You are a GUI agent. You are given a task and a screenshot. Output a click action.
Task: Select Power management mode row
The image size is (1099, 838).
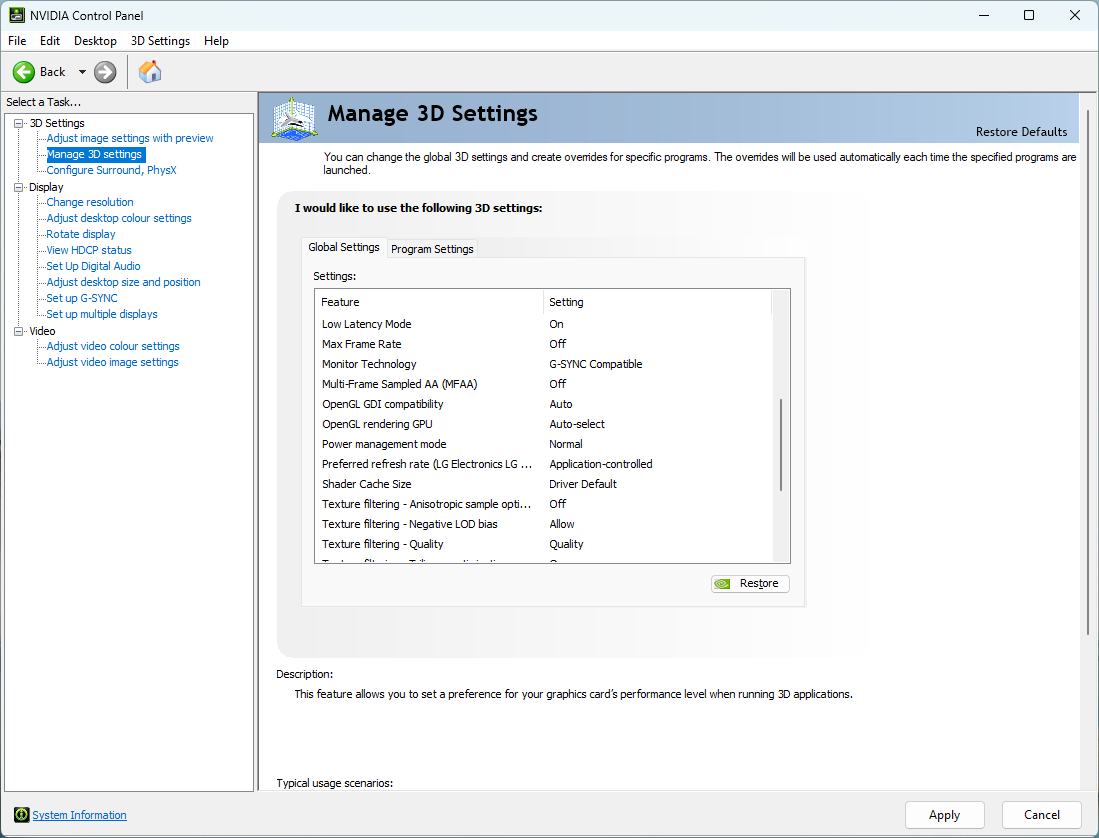(x=544, y=444)
